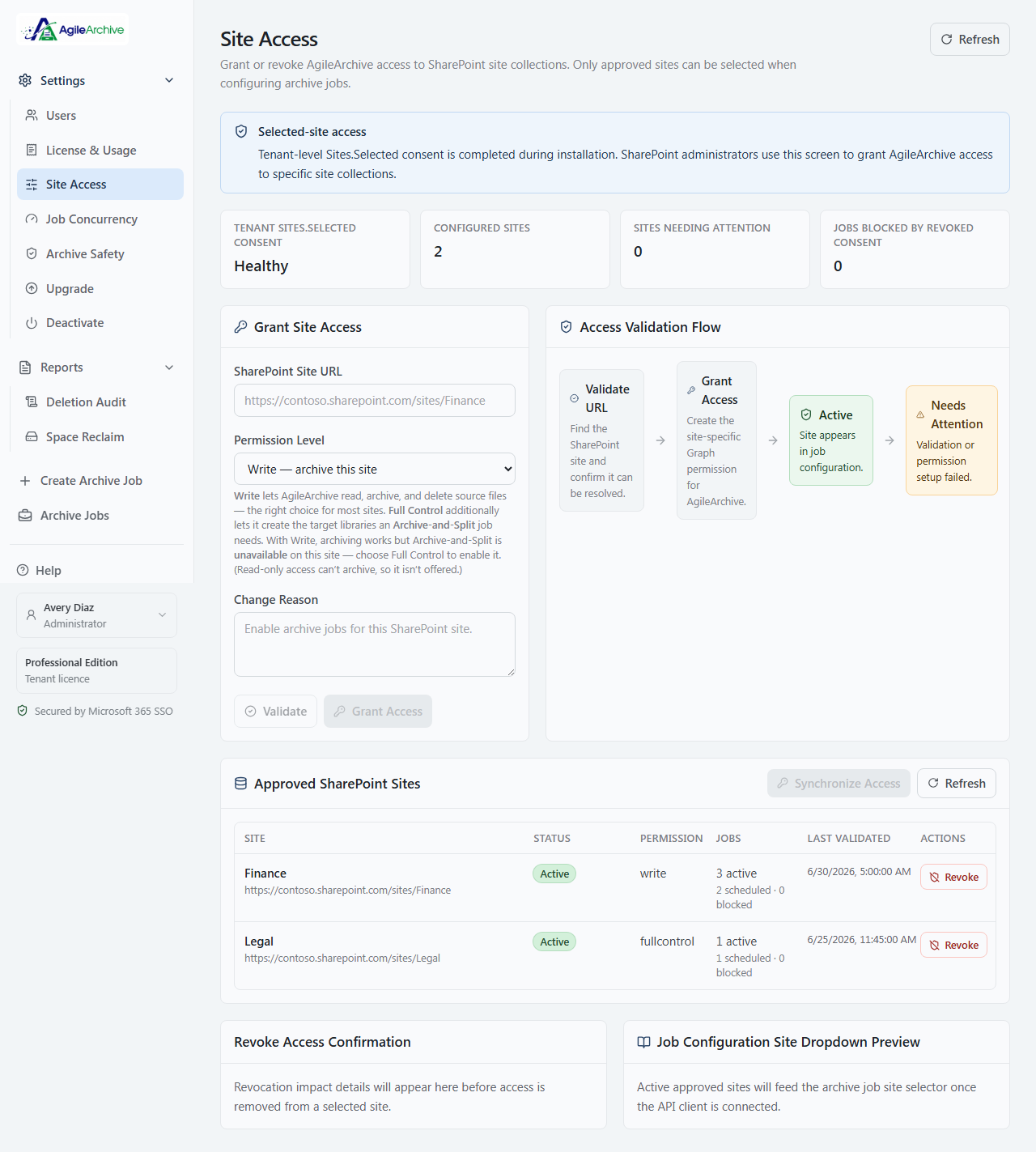
Task: Click the Active status badge for Legal
Action: pyautogui.click(x=554, y=942)
